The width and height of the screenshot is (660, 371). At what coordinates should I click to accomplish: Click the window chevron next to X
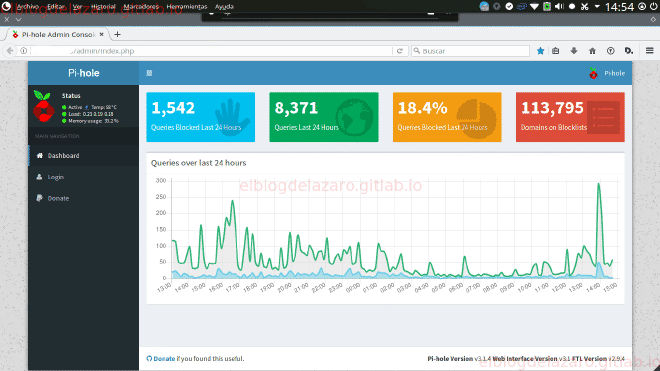[19, 19]
